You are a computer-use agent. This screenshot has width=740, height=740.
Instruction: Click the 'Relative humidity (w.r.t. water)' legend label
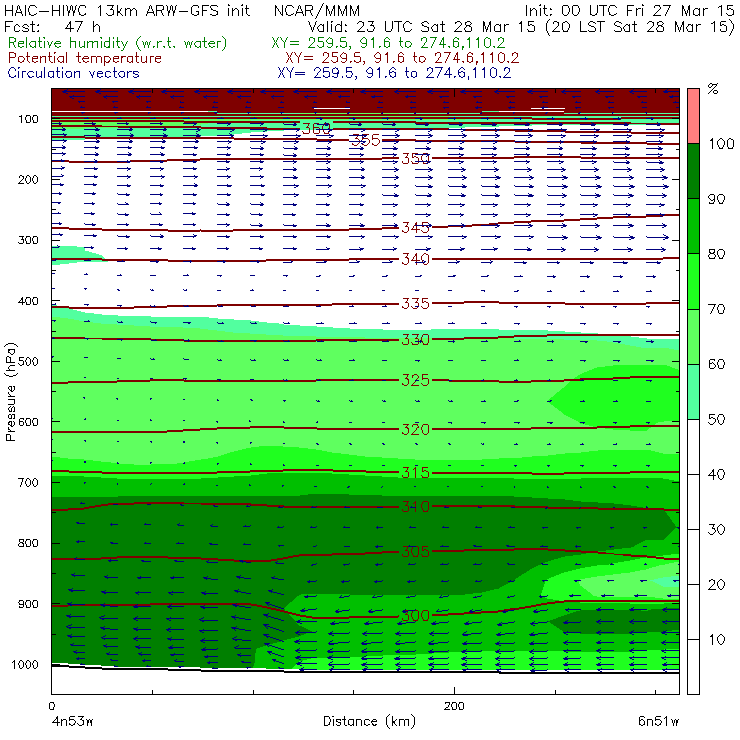118,43
